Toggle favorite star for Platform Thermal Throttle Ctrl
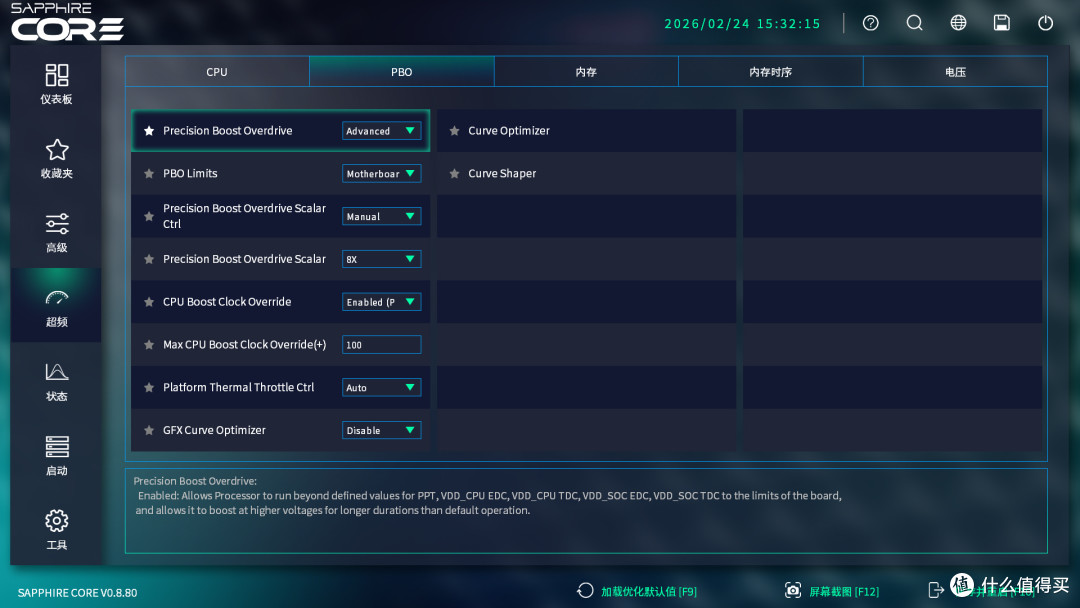 point(149,388)
